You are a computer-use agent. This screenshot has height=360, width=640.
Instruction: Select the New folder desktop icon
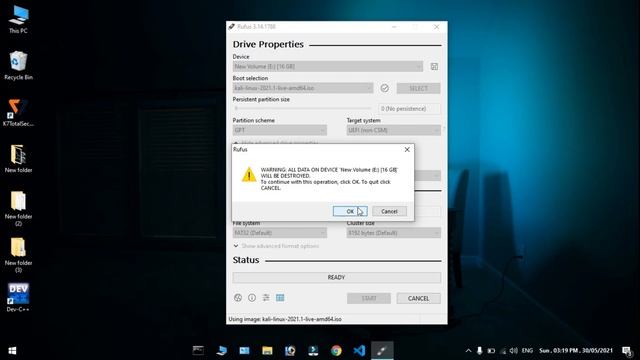coord(18,159)
